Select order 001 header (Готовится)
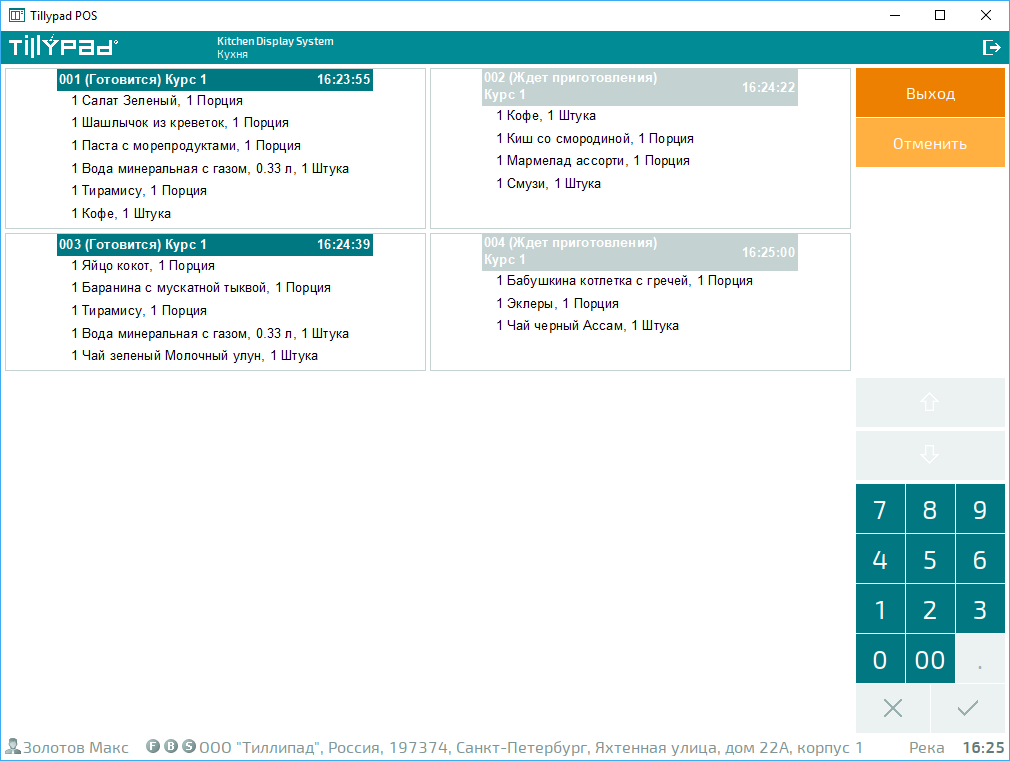 pos(214,80)
